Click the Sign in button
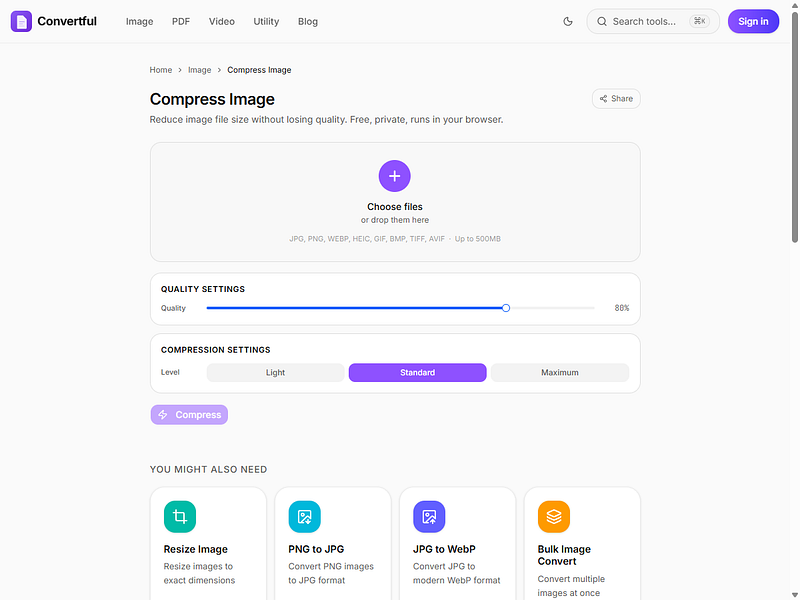800x600 pixels. point(753,21)
